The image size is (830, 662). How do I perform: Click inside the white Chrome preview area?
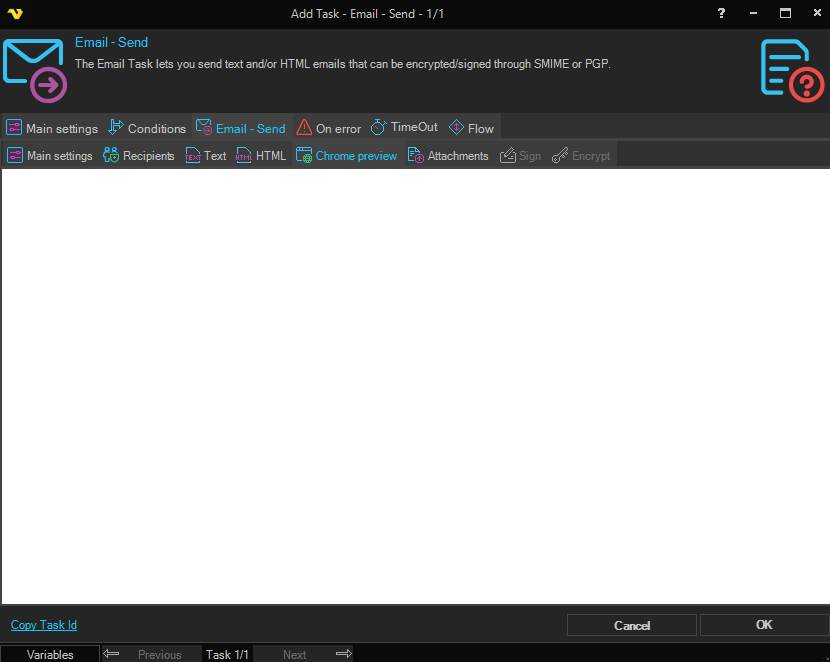click(415, 385)
